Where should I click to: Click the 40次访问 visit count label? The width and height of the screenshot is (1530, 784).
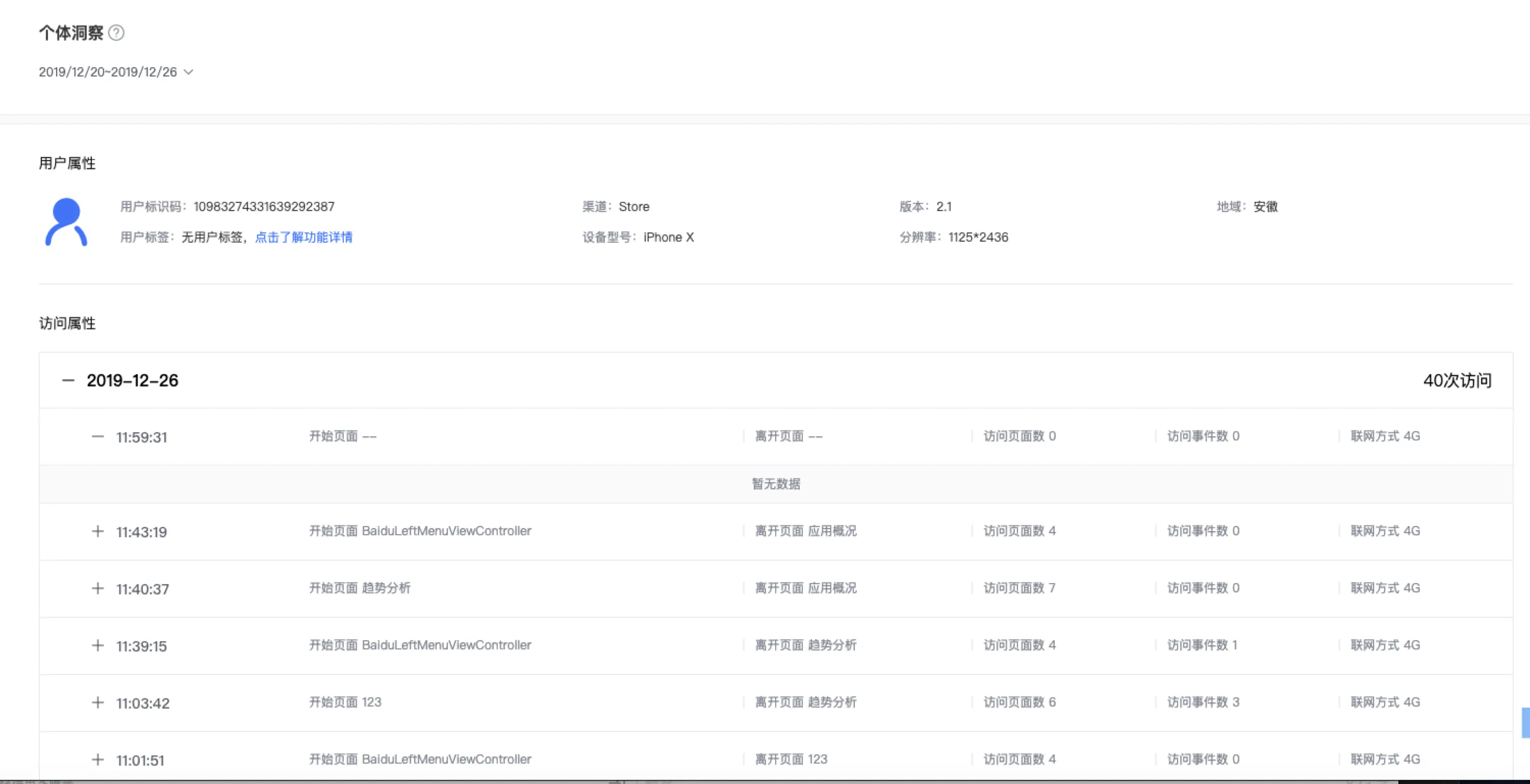pyautogui.click(x=1457, y=380)
